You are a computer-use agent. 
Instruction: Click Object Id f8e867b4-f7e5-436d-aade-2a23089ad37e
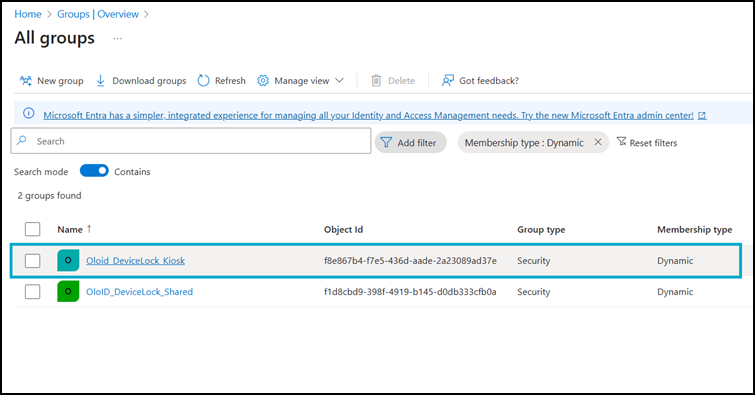[410, 261]
